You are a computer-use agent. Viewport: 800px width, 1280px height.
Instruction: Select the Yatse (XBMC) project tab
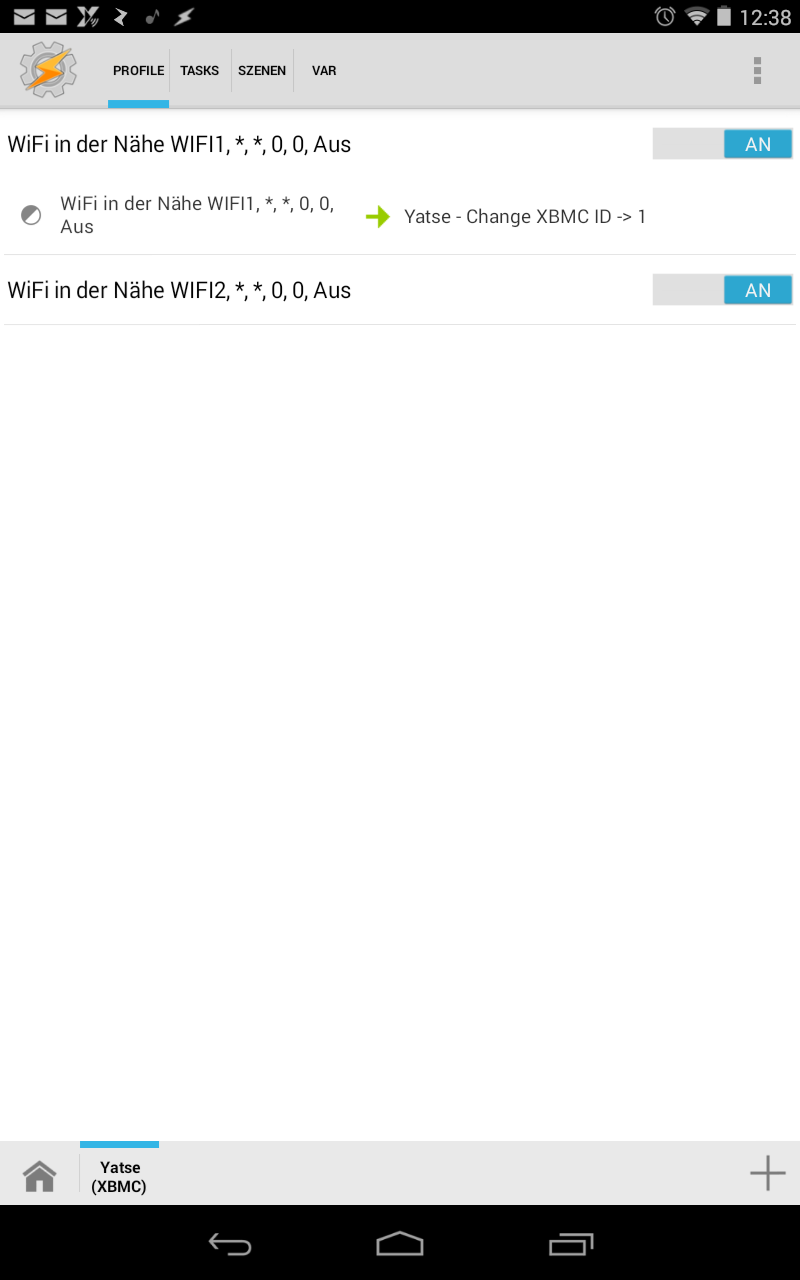pyautogui.click(x=120, y=1177)
